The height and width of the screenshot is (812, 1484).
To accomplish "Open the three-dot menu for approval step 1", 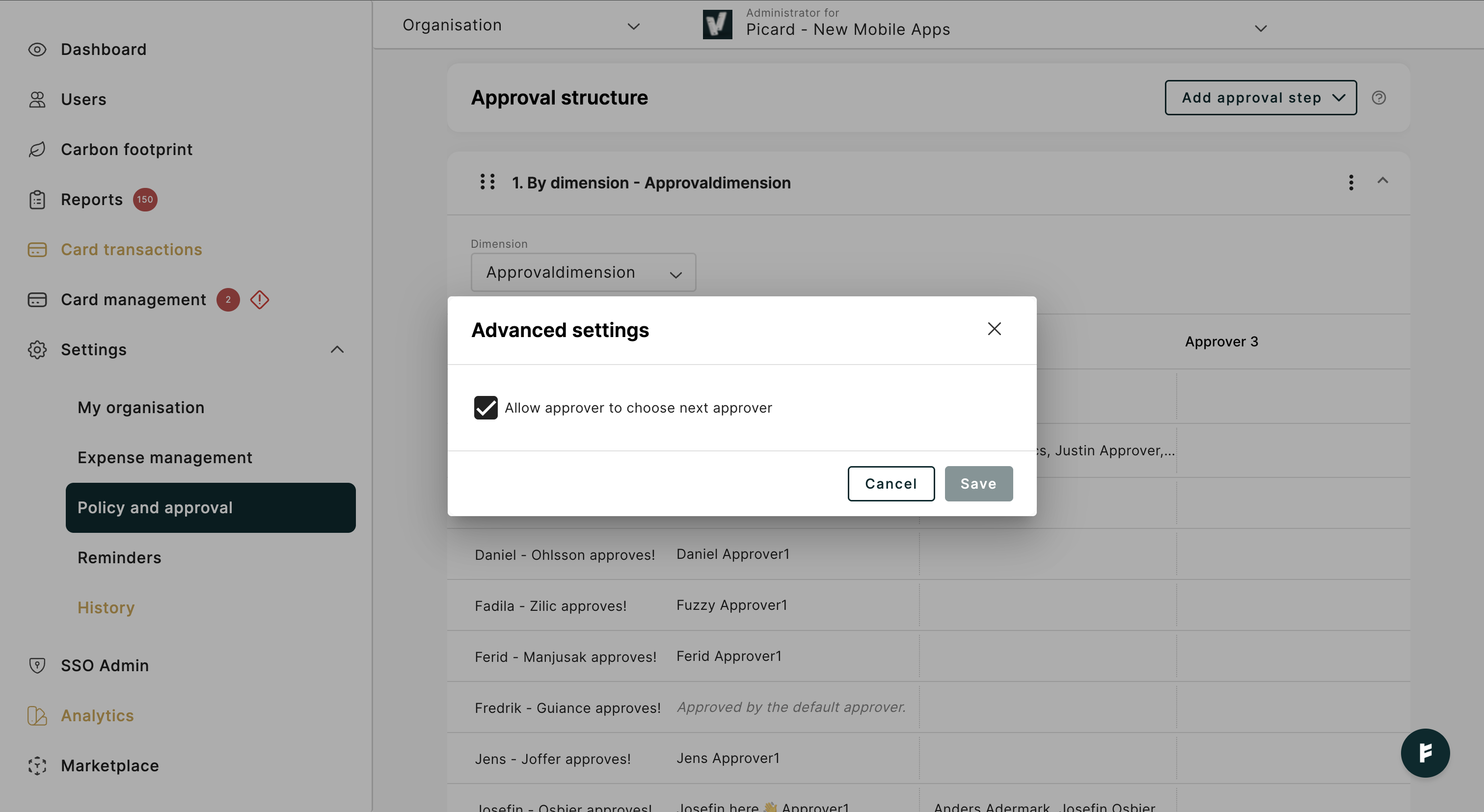I will tap(1351, 183).
